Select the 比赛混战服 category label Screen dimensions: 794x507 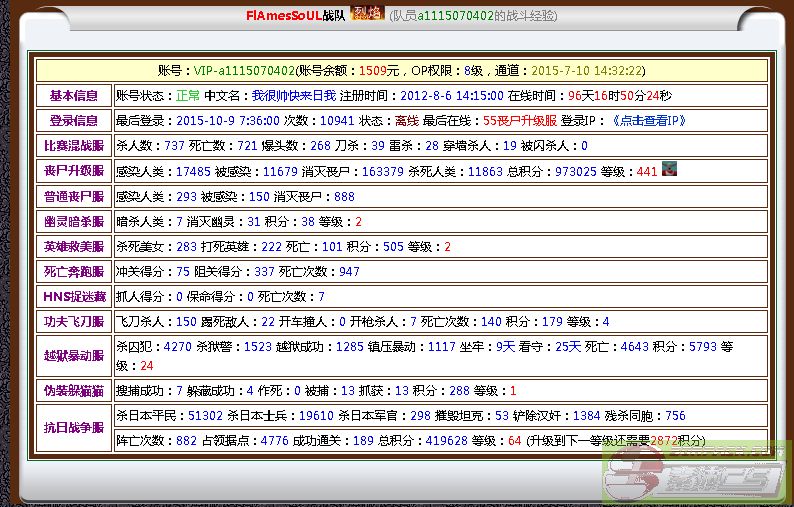(74, 146)
